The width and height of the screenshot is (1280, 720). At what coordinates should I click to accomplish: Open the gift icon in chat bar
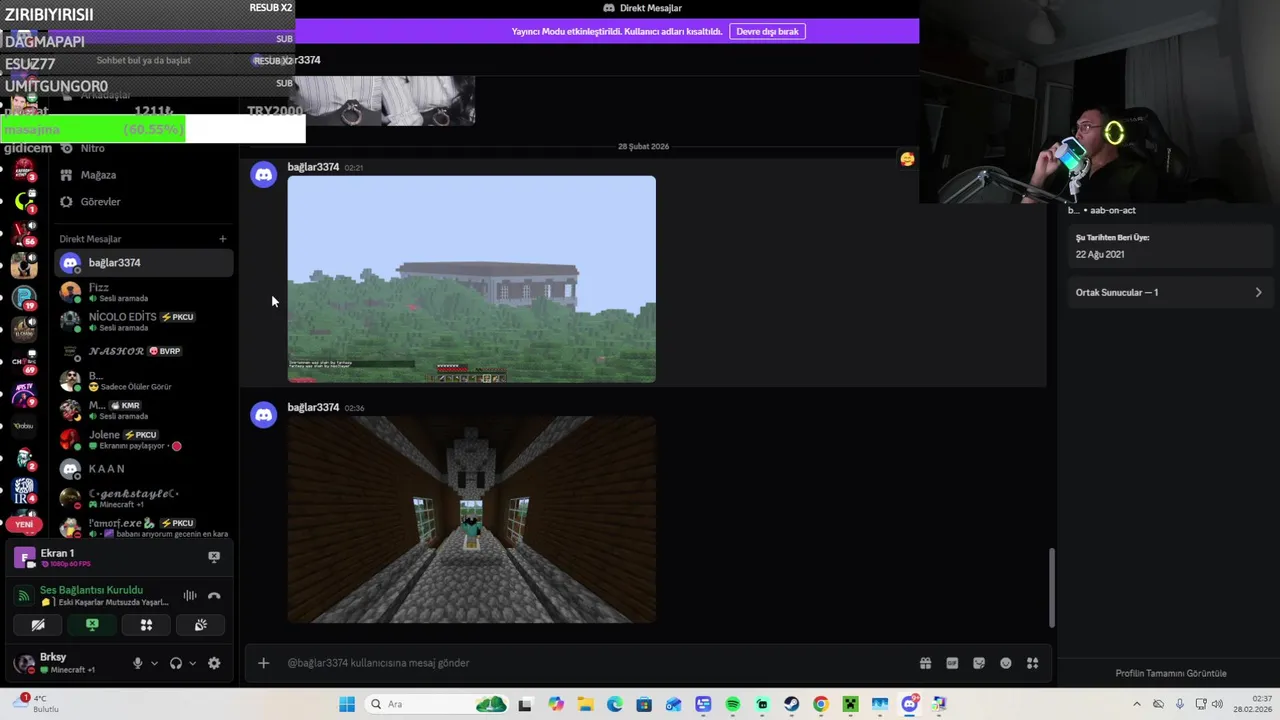pos(925,663)
